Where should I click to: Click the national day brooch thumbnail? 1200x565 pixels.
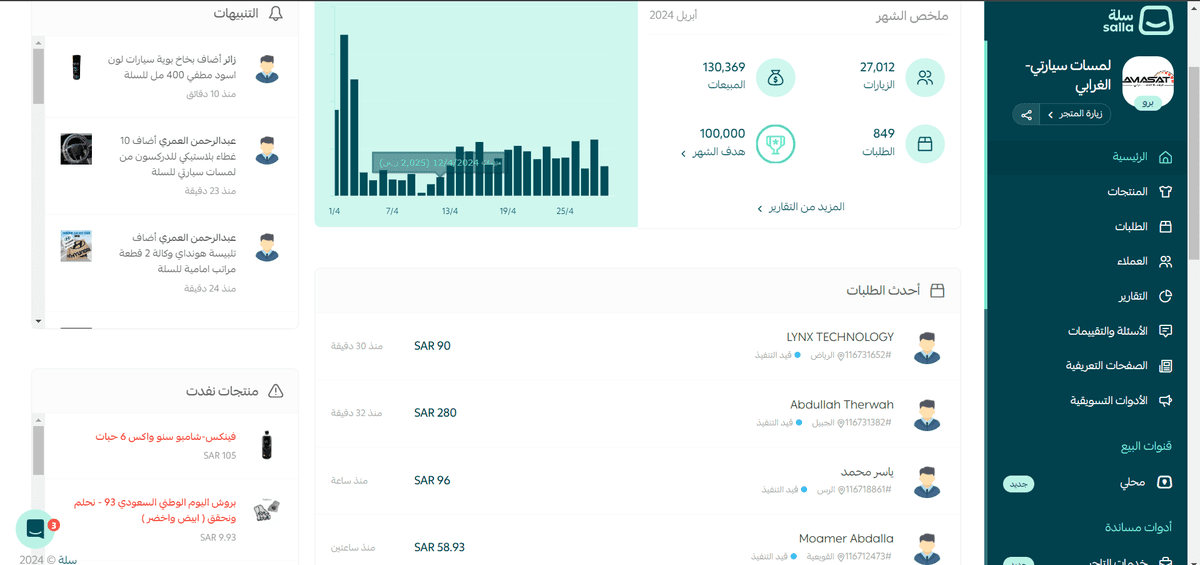pyautogui.click(x=266, y=510)
